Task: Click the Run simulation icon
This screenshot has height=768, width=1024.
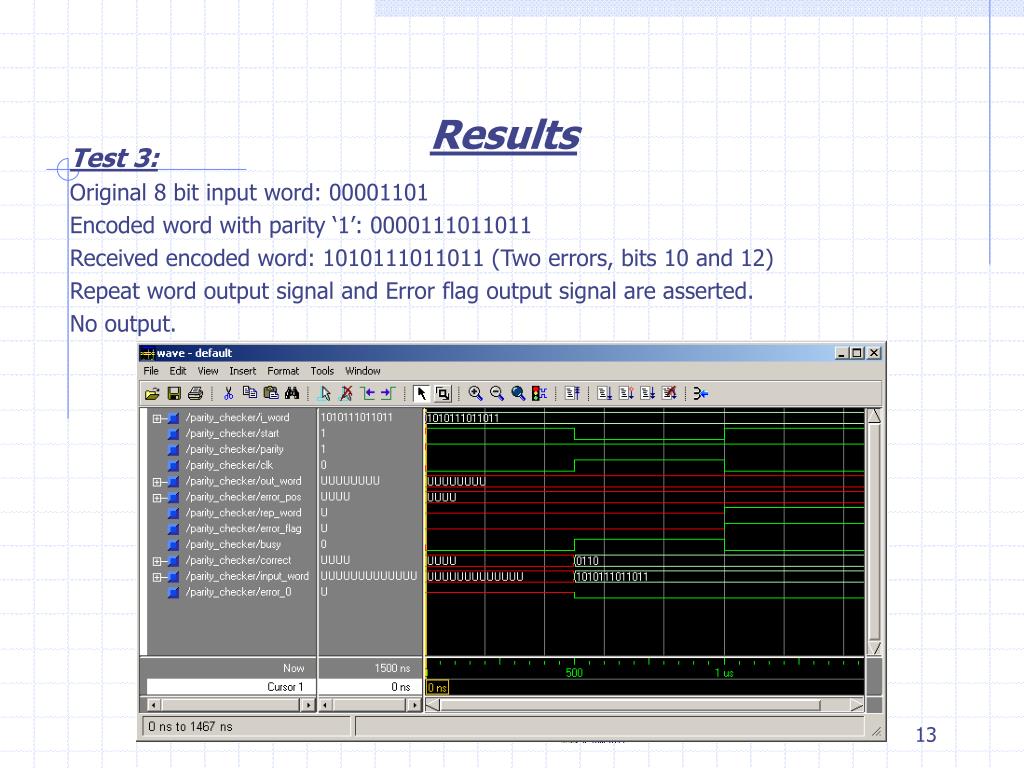Action: [x=605, y=394]
